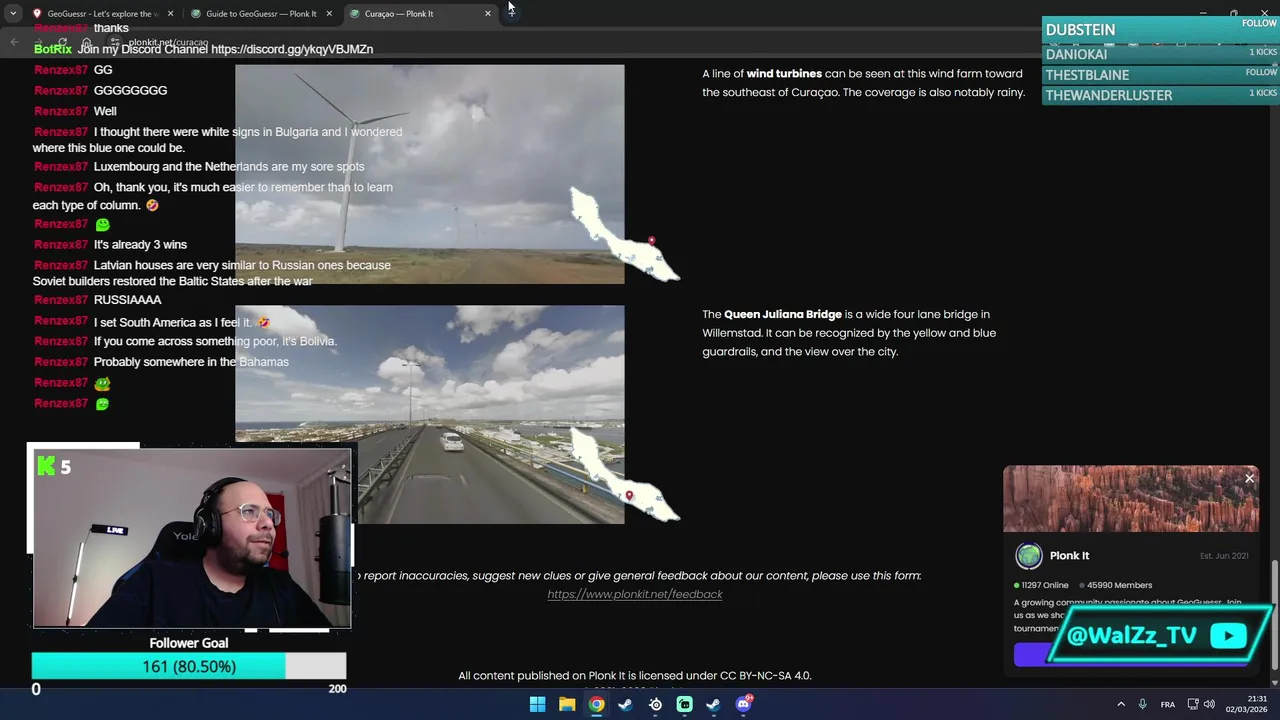The image size is (1280, 720).
Task: Close the Curaçao — Plonk It tab
Action: 488,14
